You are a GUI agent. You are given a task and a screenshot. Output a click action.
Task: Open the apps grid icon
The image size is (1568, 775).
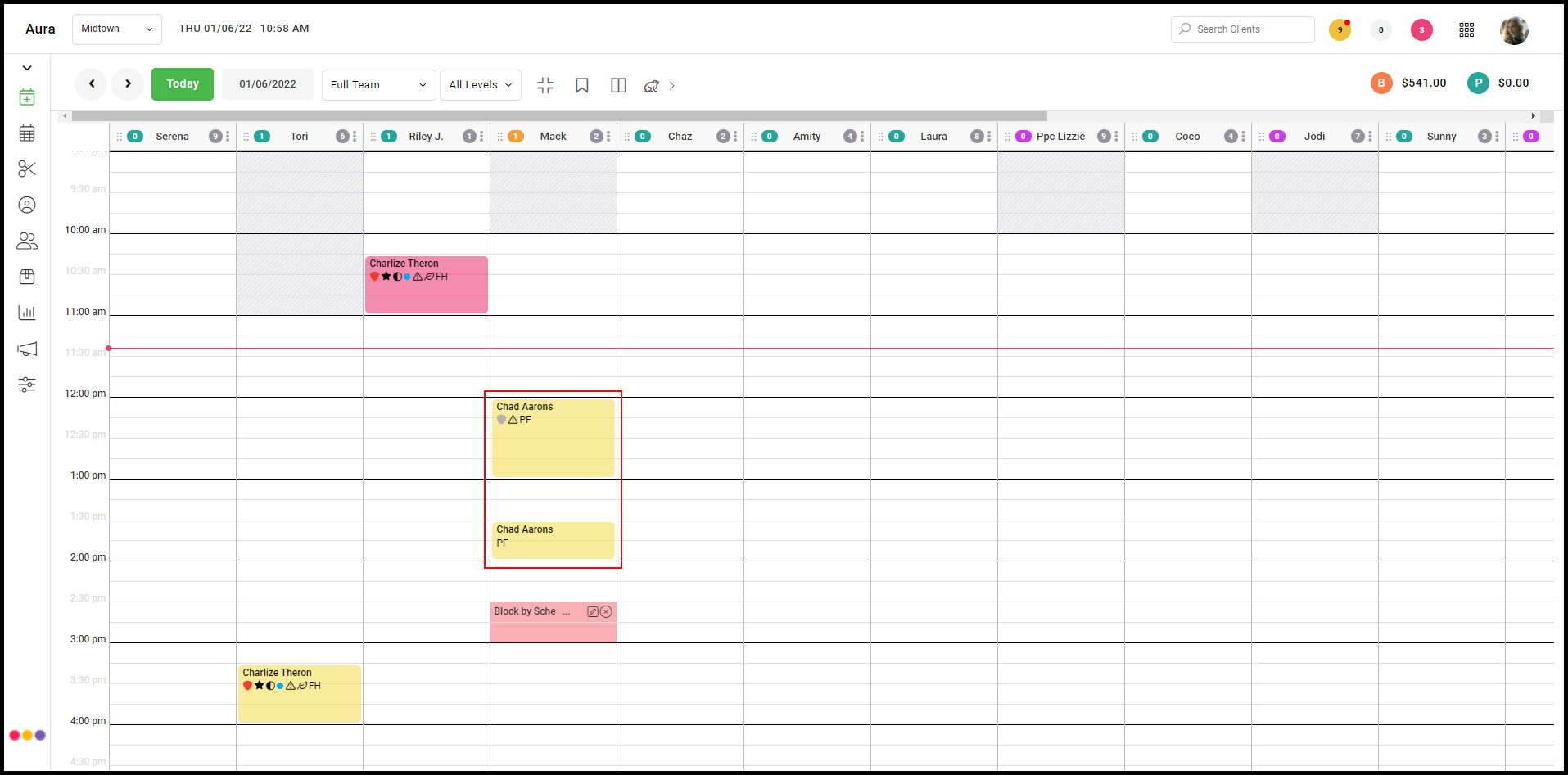[x=1466, y=29]
